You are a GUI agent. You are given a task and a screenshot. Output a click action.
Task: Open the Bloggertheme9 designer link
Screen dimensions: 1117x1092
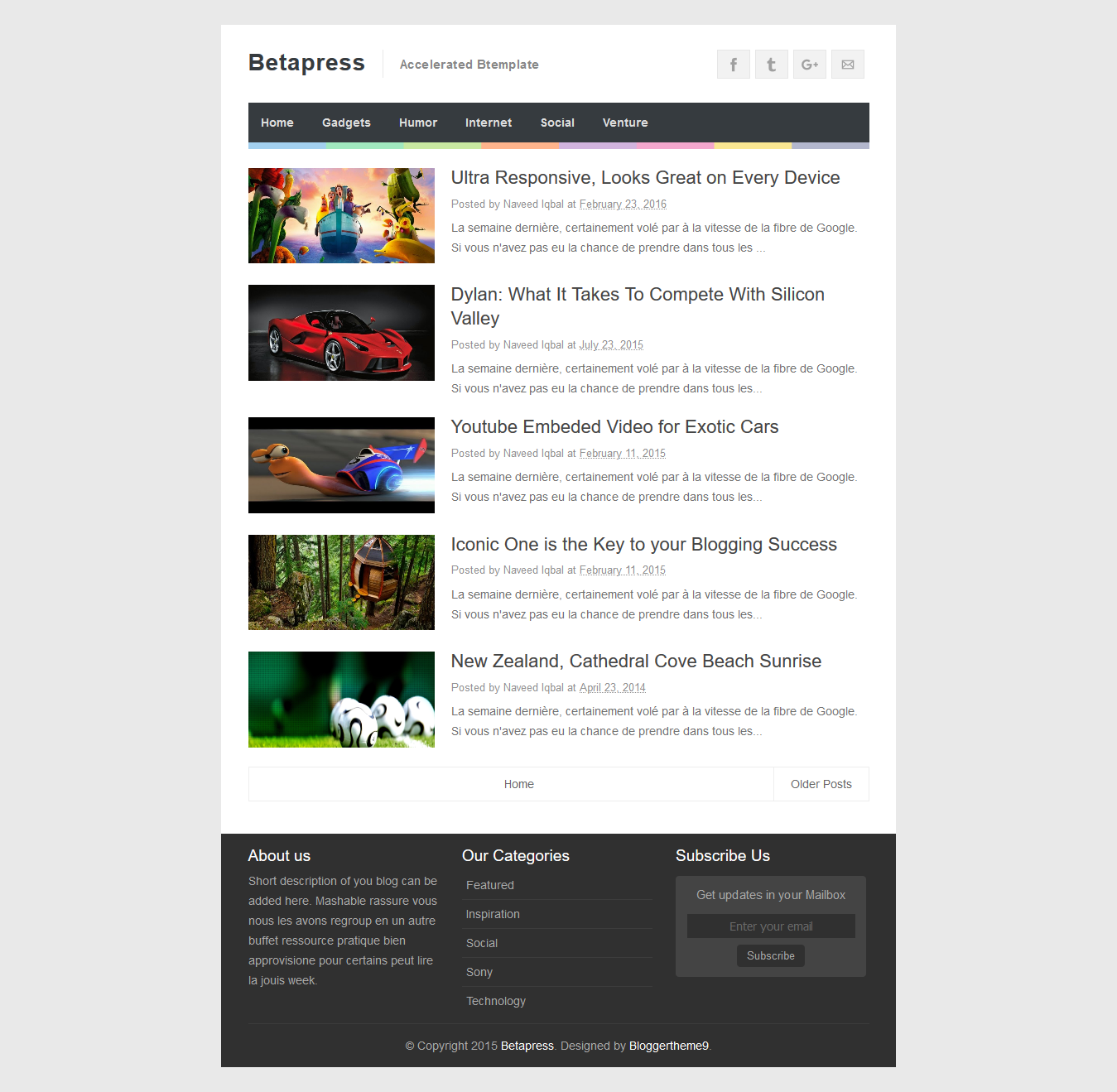pyautogui.click(x=669, y=1046)
